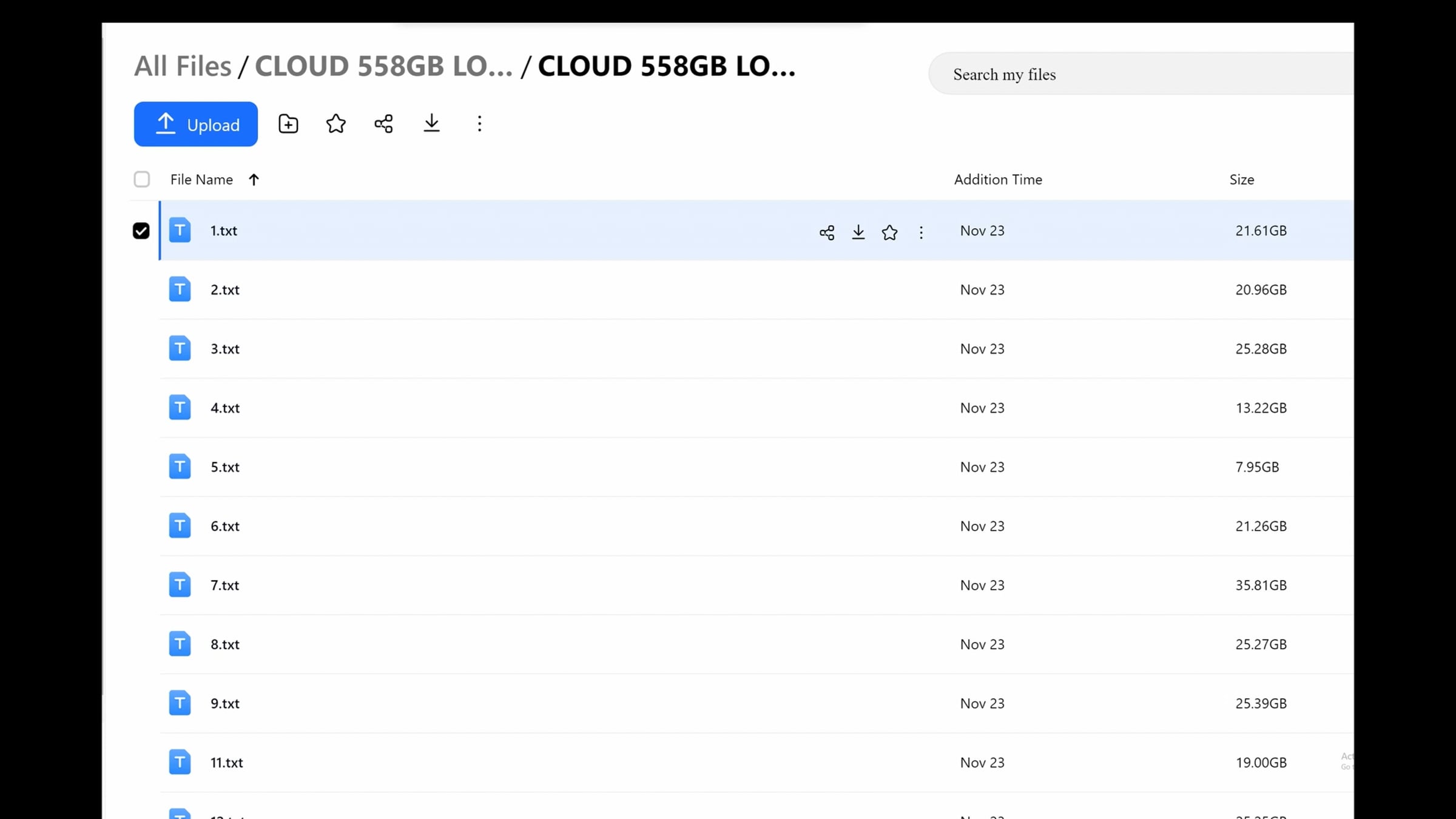Share the 1.txt file via row icon
The width and height of the screenshot is (1456, 819).
(827, 232)
